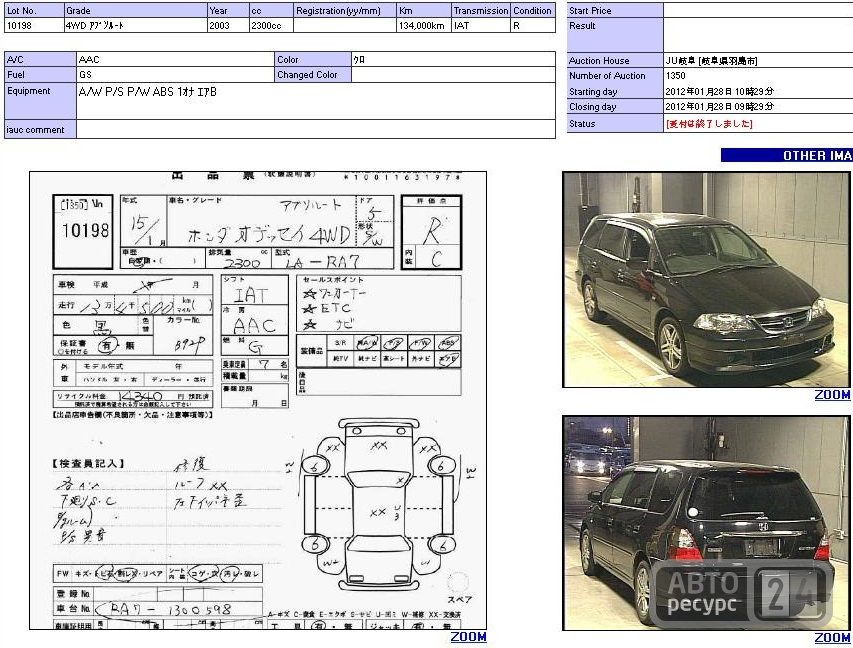The image size is (853, 648).
Task: Click the Start Price label
Action: click(x=590, y=10)
